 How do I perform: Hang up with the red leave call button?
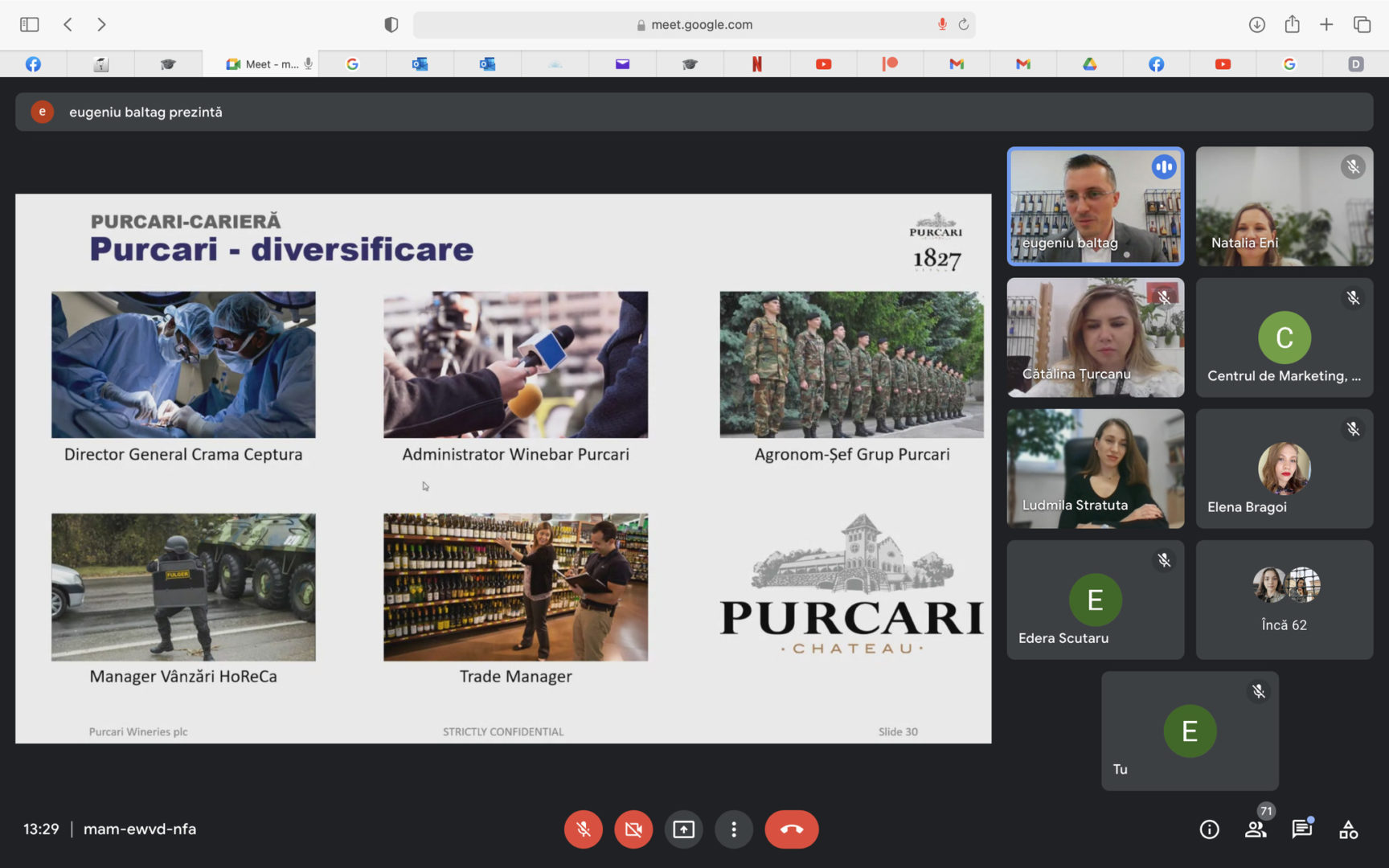791,829
